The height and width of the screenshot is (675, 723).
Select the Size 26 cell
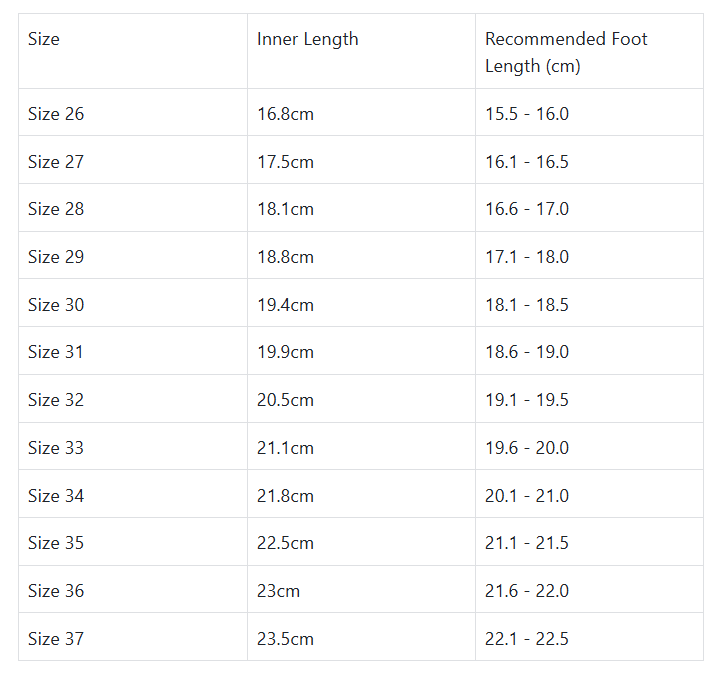click(56, 114)
